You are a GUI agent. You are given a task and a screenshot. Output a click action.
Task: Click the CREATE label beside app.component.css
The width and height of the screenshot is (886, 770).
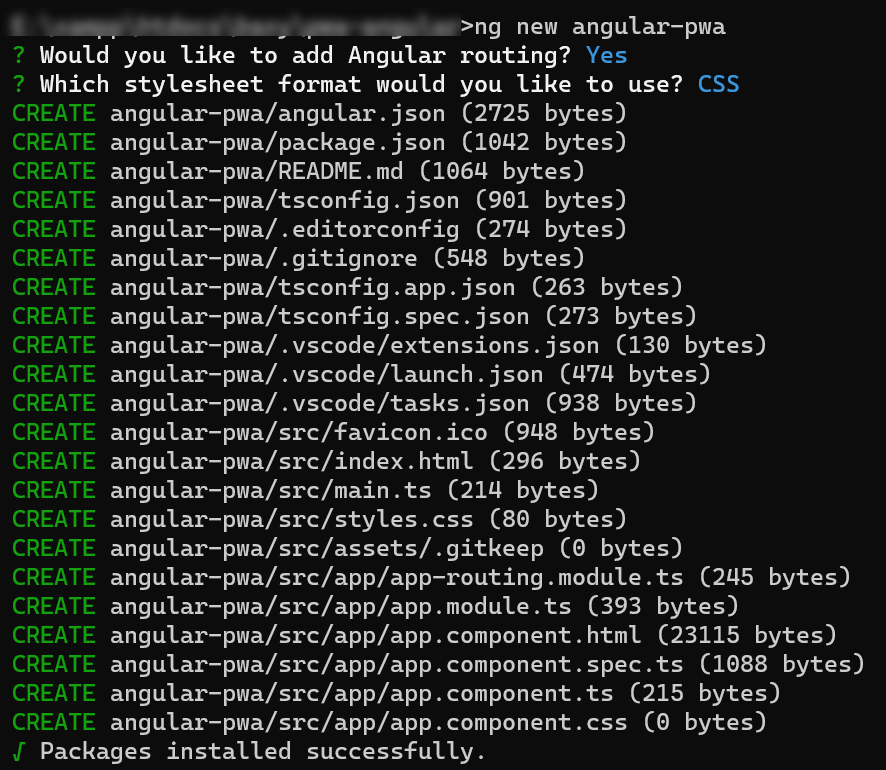(x=54, y=722)
